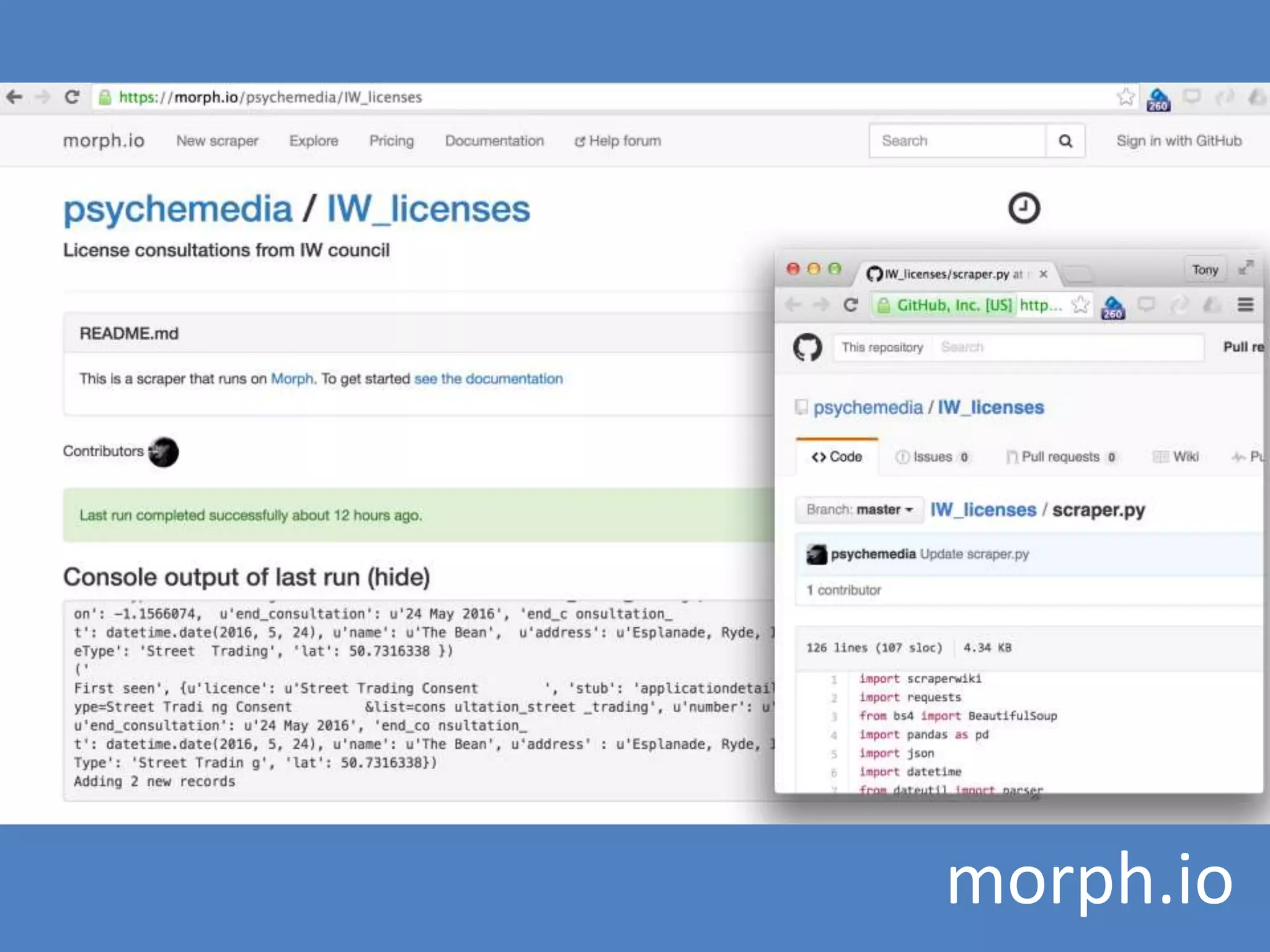Click the 'import pandas as pd' line
Viewport: 1270px width, 952px height.
[x=923, y=734]
